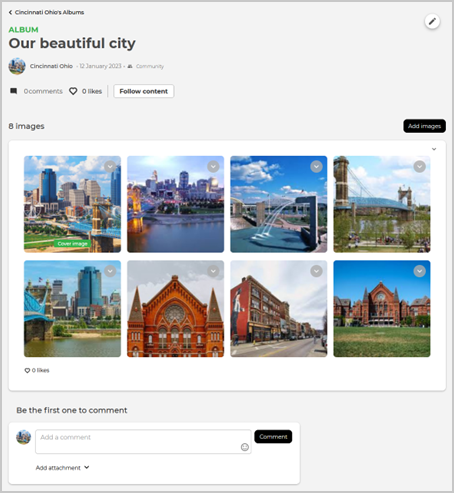
Task: Click the 12 January 2023 date text
Action: pos(100,66)
